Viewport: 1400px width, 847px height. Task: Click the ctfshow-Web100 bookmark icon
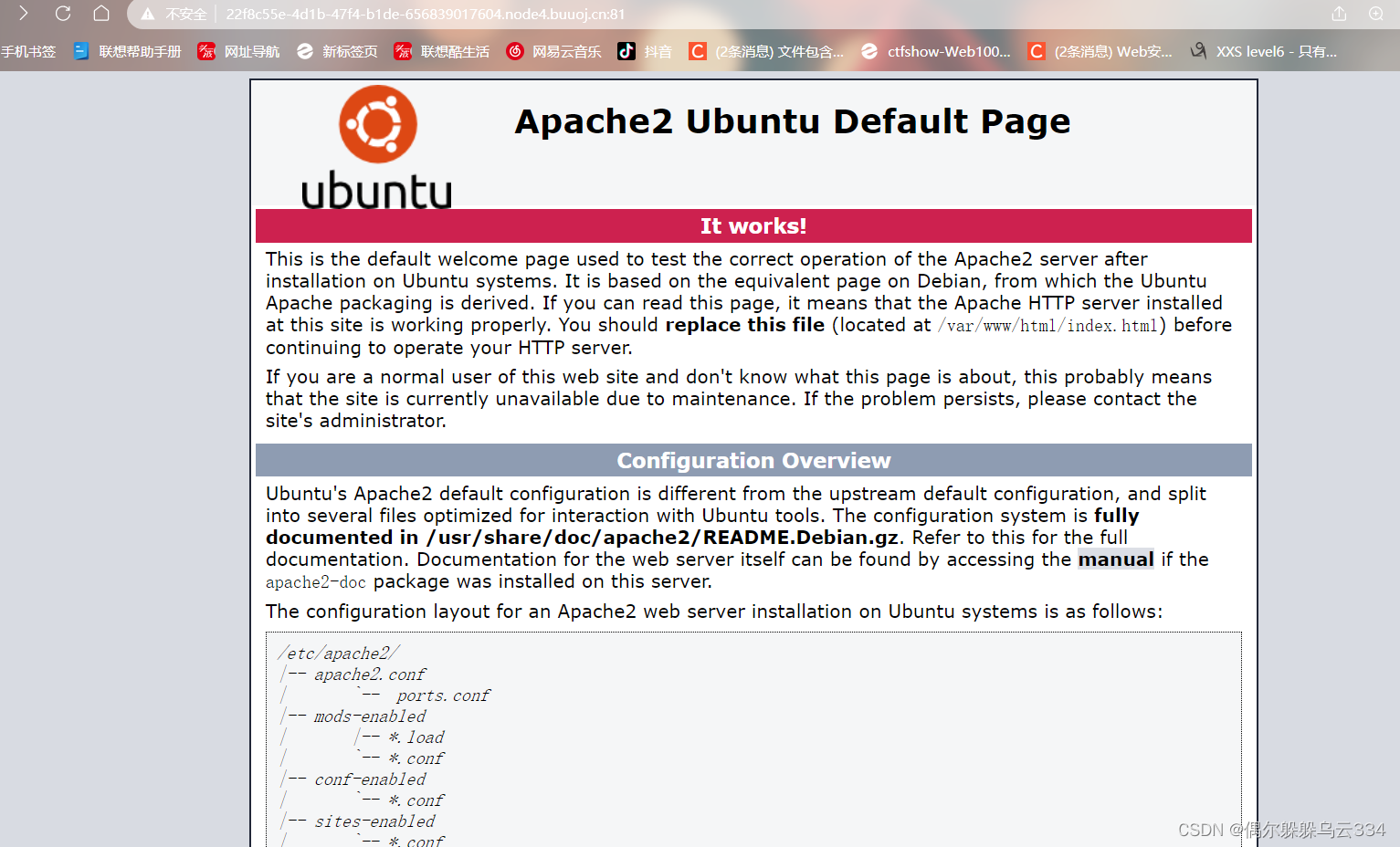(x=869, y=51)
